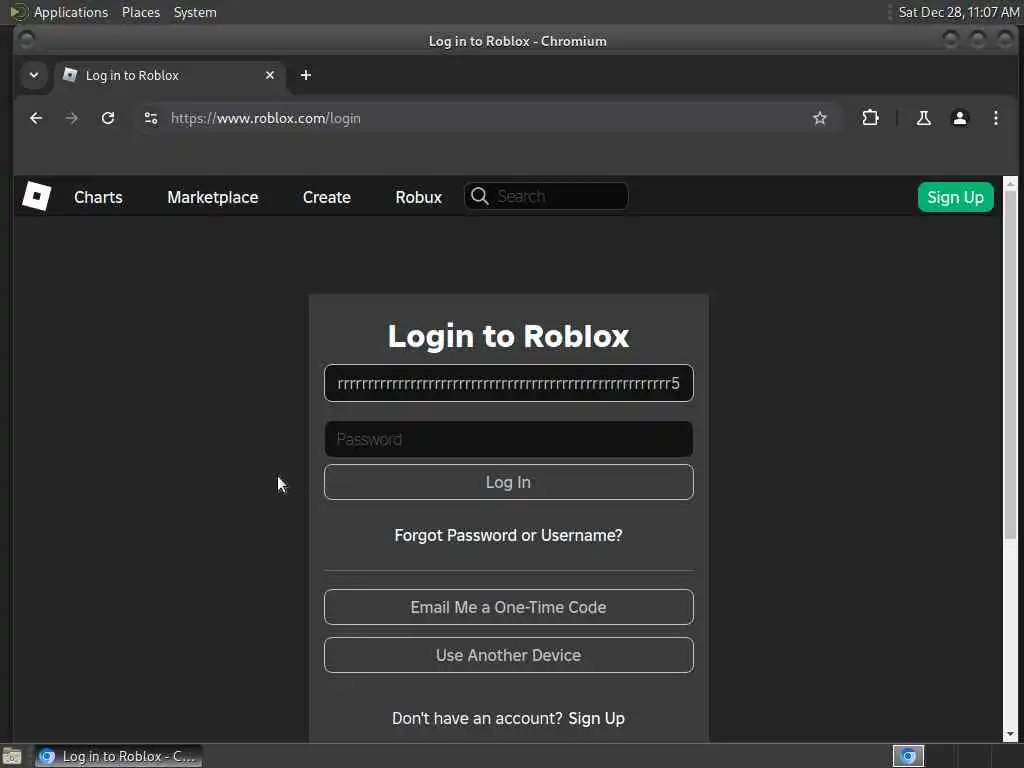Open a new browser tab
The height and width of the screenshot is (768, 1024).
(x=306, y=75)
